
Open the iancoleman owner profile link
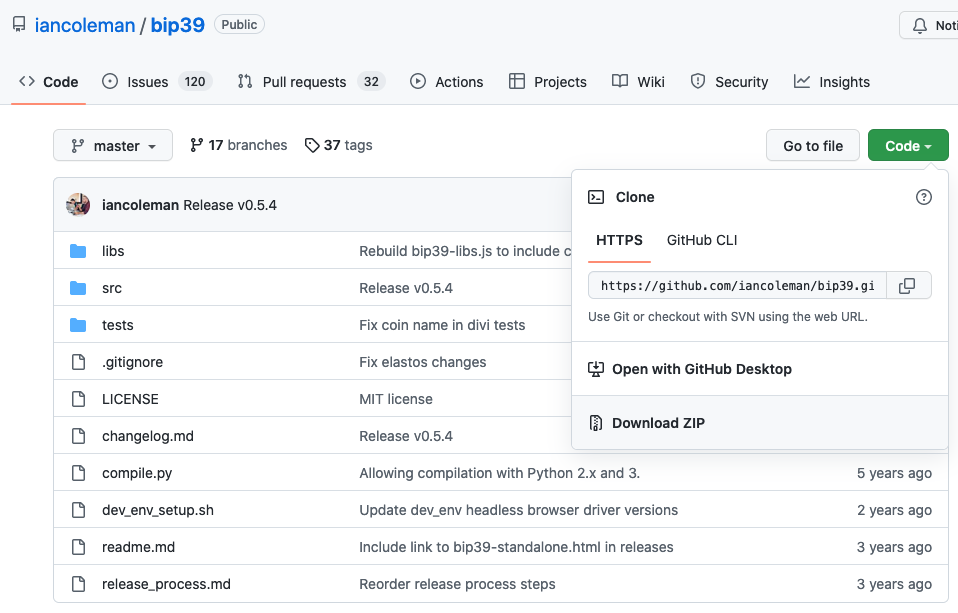85,25
